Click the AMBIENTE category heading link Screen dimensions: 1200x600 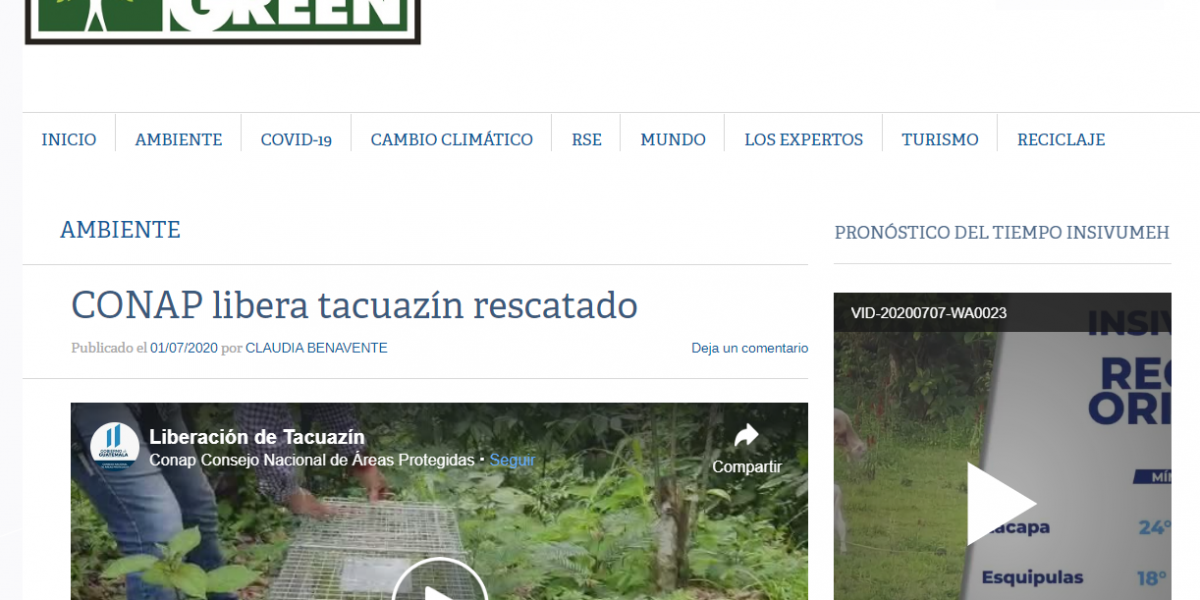(x=120, y=230)
